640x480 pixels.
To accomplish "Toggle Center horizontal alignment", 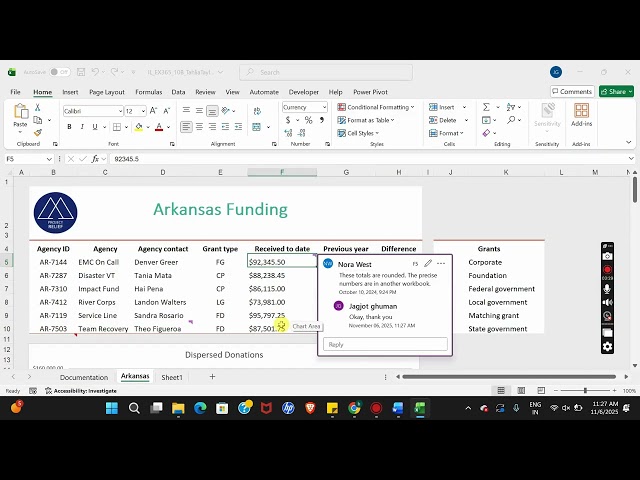I will tap(199, 127).
